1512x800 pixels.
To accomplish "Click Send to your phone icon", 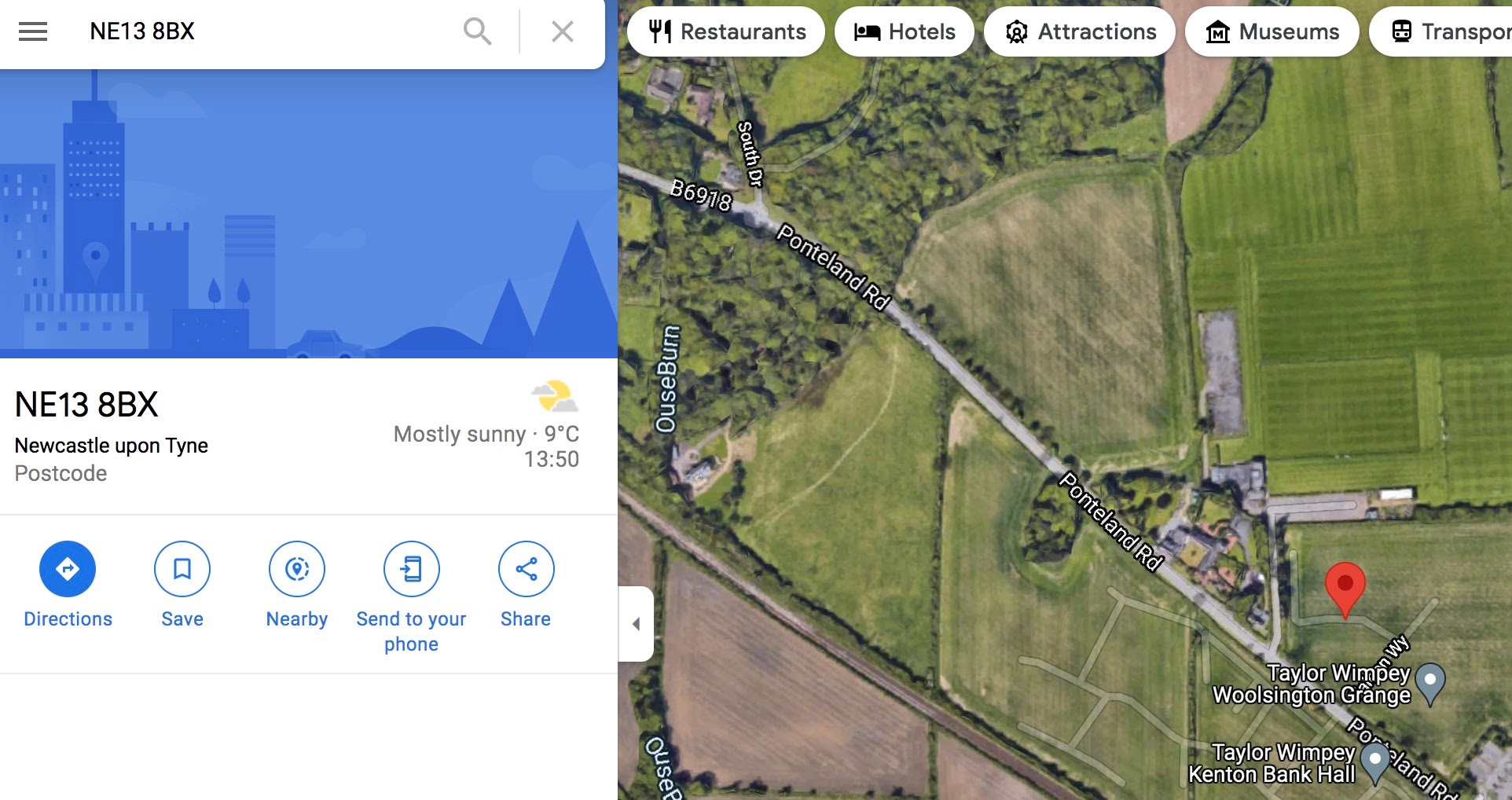I will pyautogui.click(x=412, y=569).
